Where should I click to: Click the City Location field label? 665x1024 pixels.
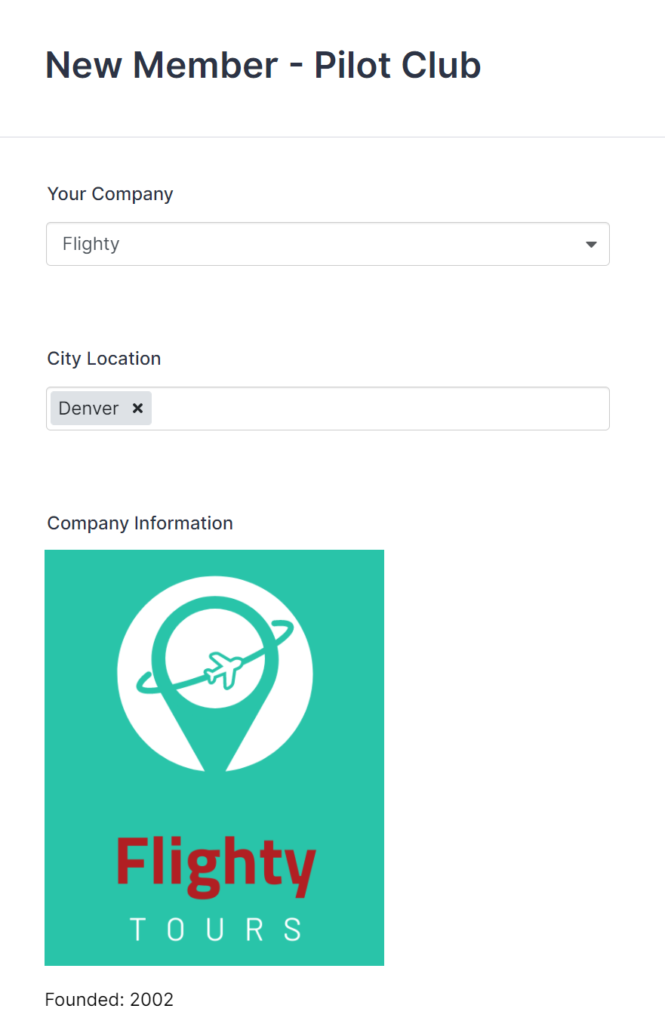(104, 358)
